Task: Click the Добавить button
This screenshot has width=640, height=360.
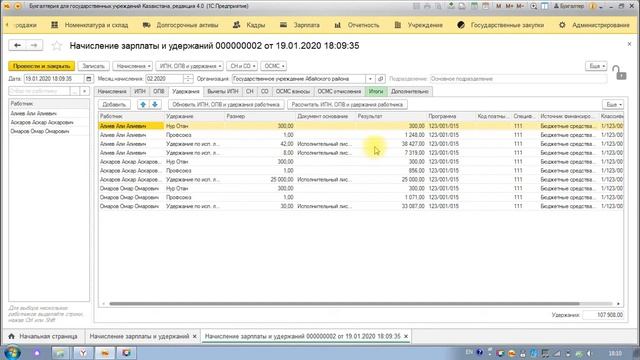Action: pos(114,104)
